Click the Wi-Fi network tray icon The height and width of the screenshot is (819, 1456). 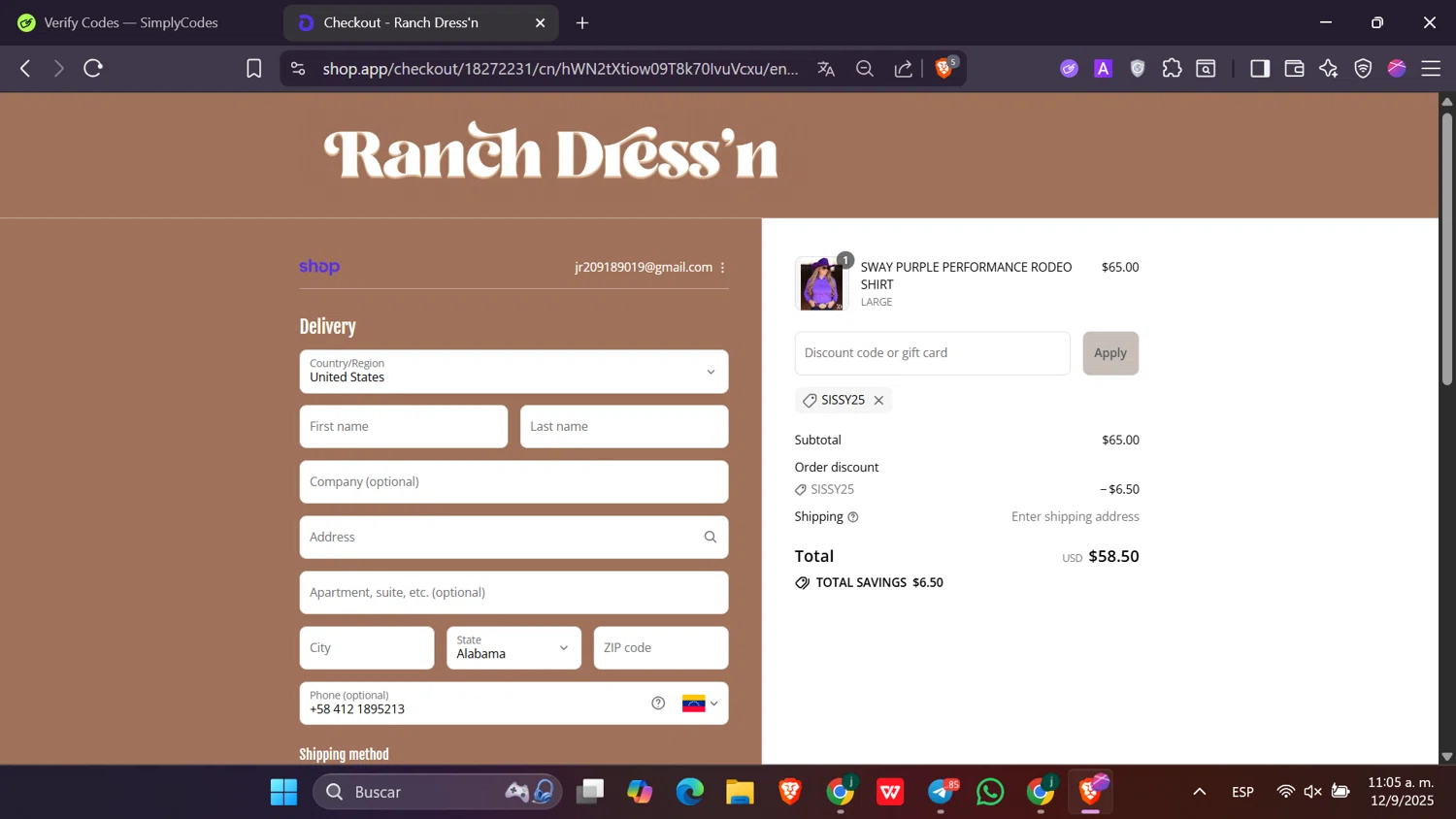(1285, 793)
